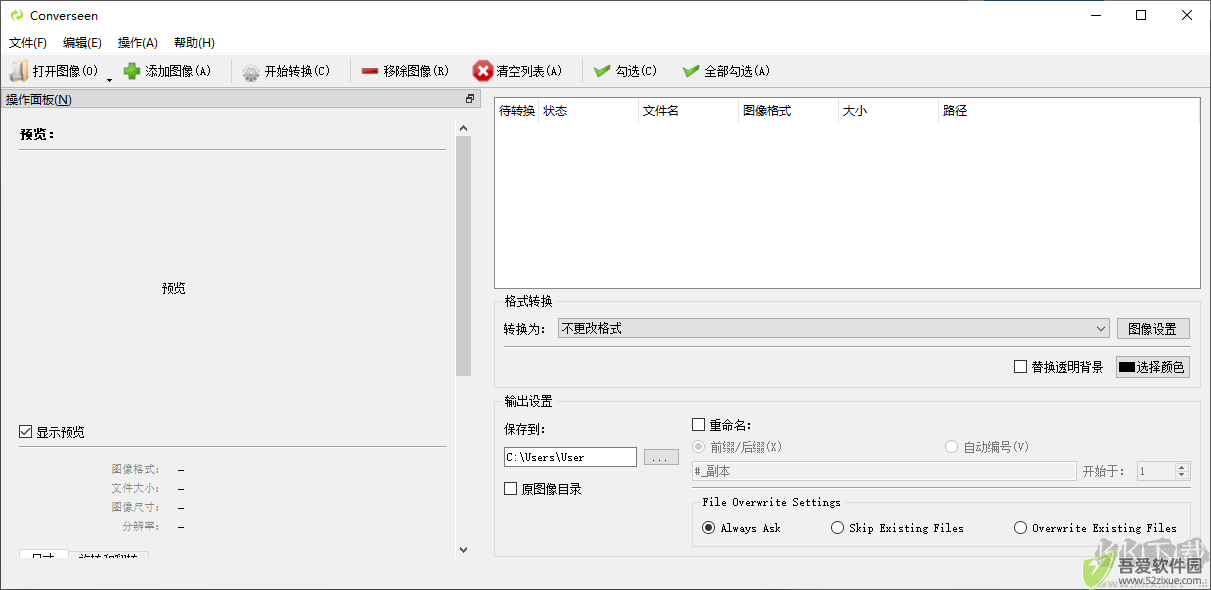This screenshot has height=590, width=1211.
Task: Open the 文件(F) menu
Action: [28, 43]
